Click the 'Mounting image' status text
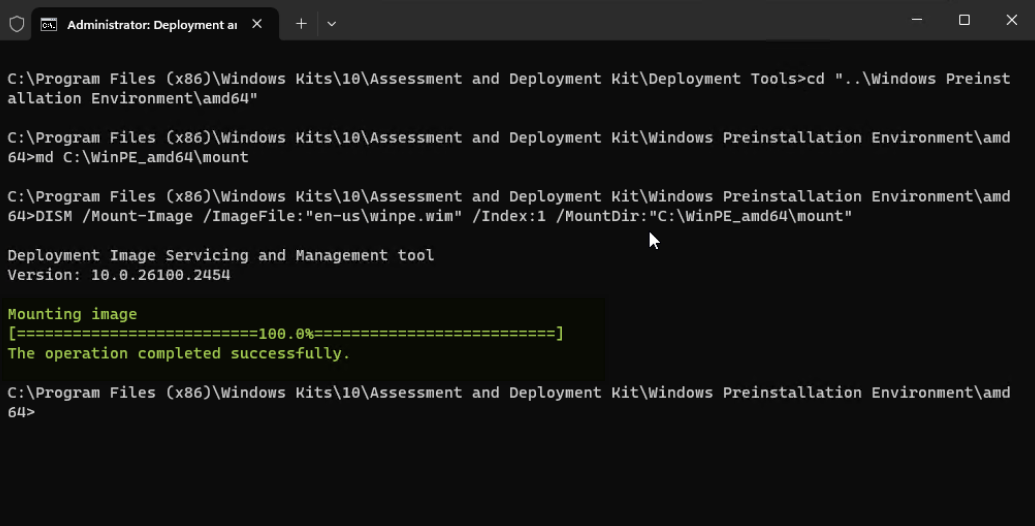This screenshot has width=1035, height=526. click(72, 314)
